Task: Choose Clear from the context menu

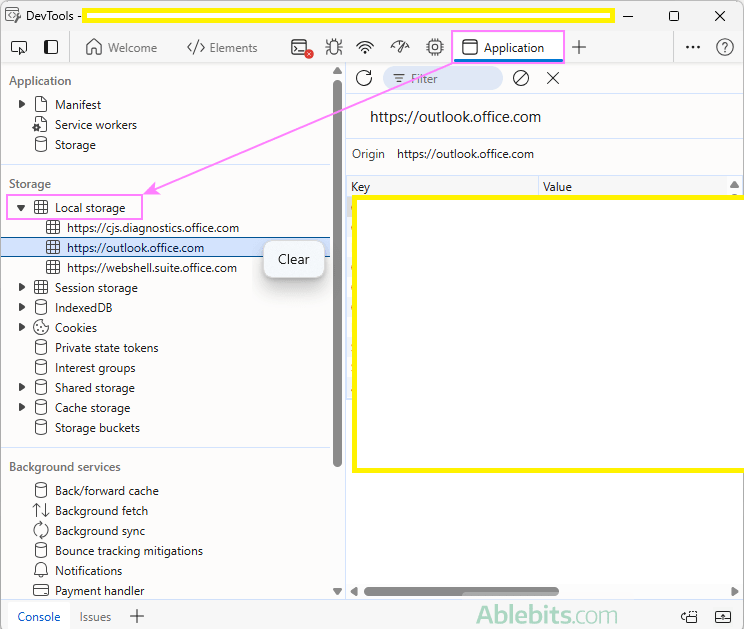Action: [294, 259]
